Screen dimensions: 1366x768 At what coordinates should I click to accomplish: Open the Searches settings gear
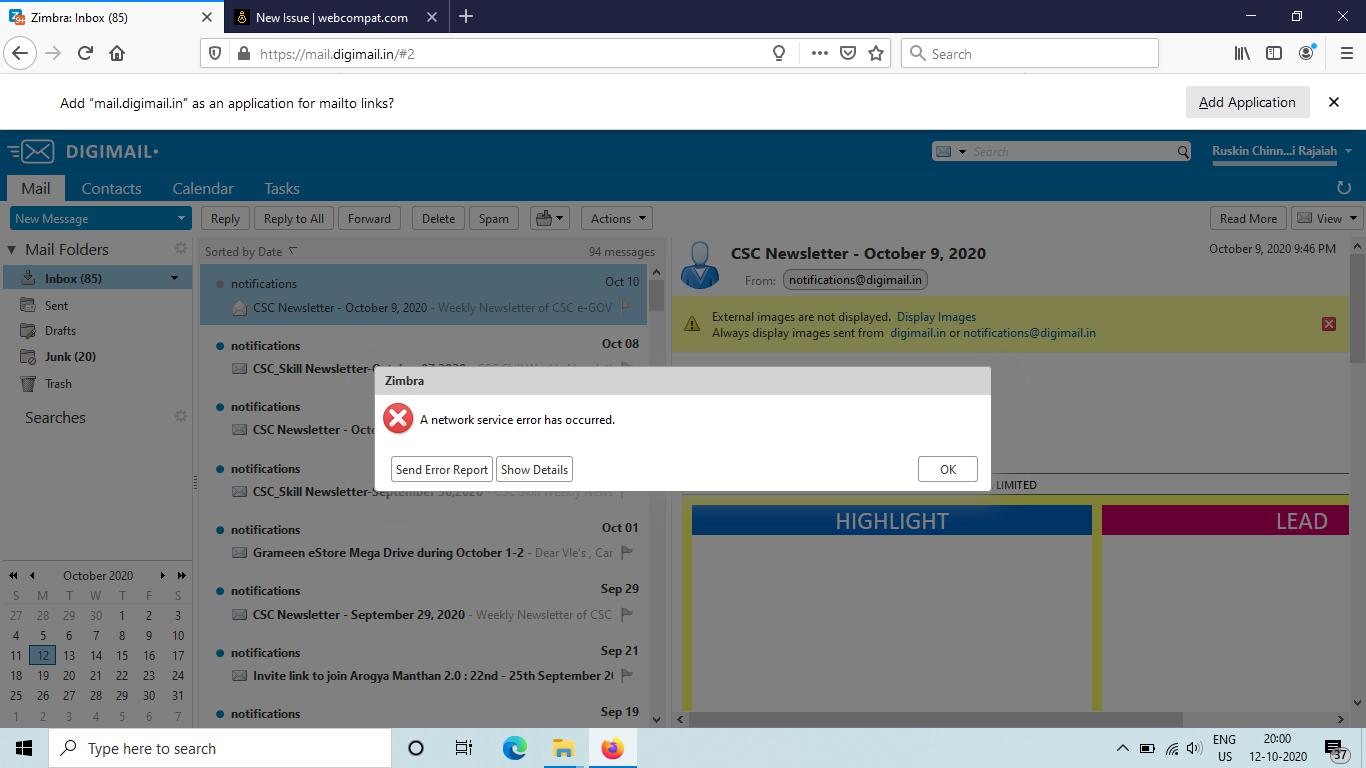[x=181, y=416]
